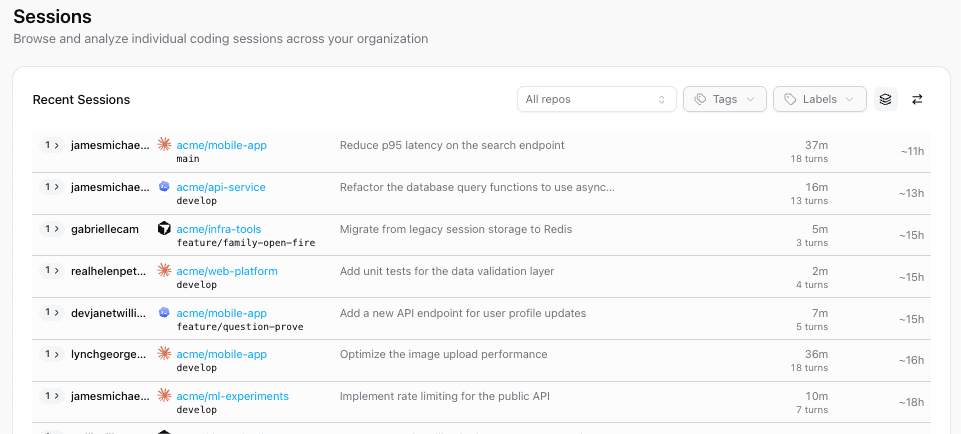
Task: Click the 37m duration value
Action: coord(816,145)
